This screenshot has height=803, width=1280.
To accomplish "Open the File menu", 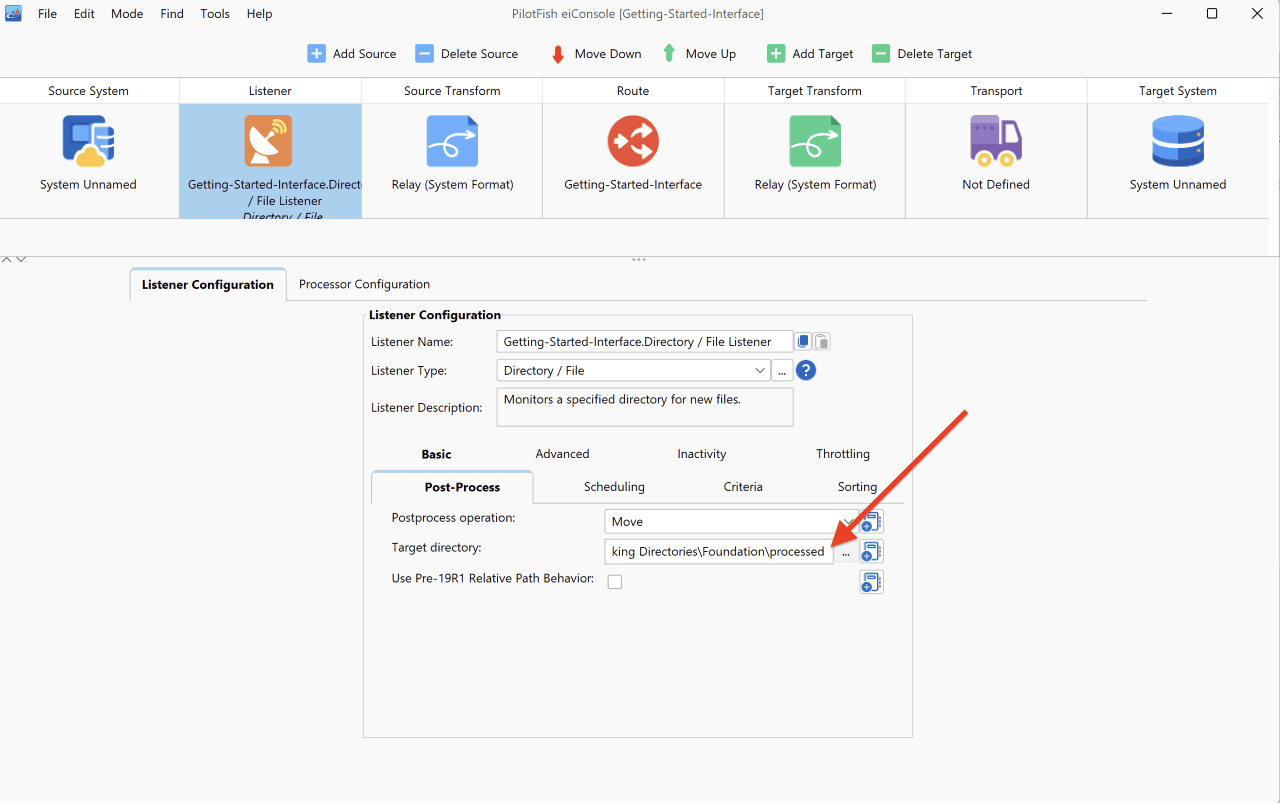I will click(x=47, y=14).
